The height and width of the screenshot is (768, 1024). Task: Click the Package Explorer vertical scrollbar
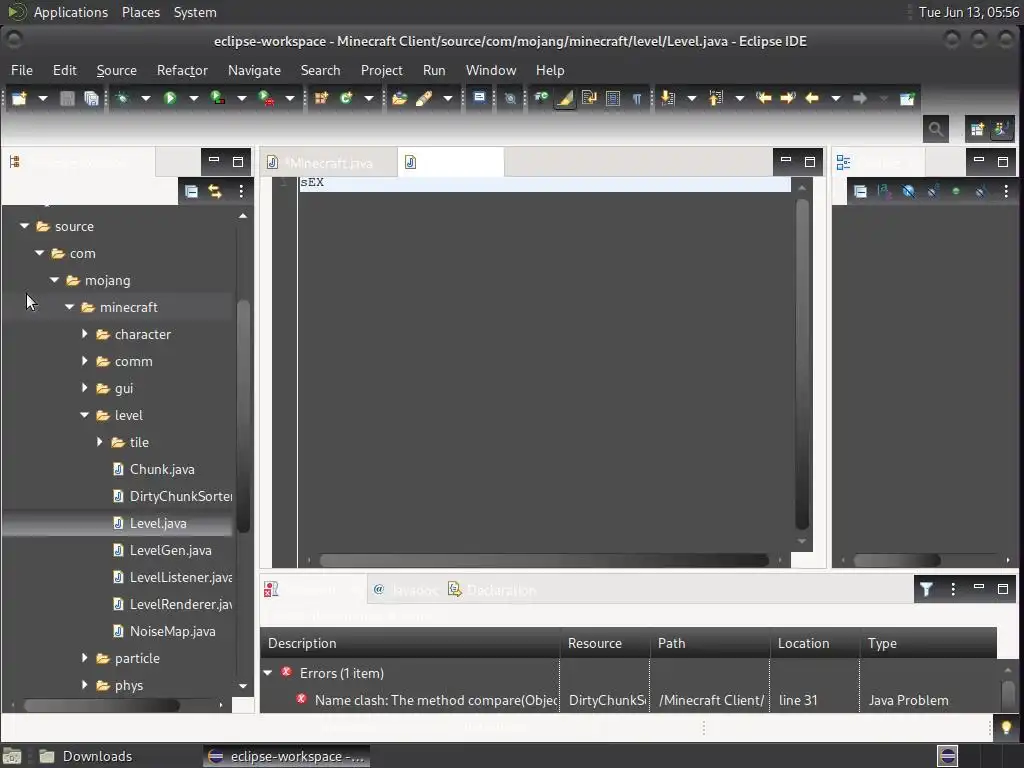pos(243,417)
